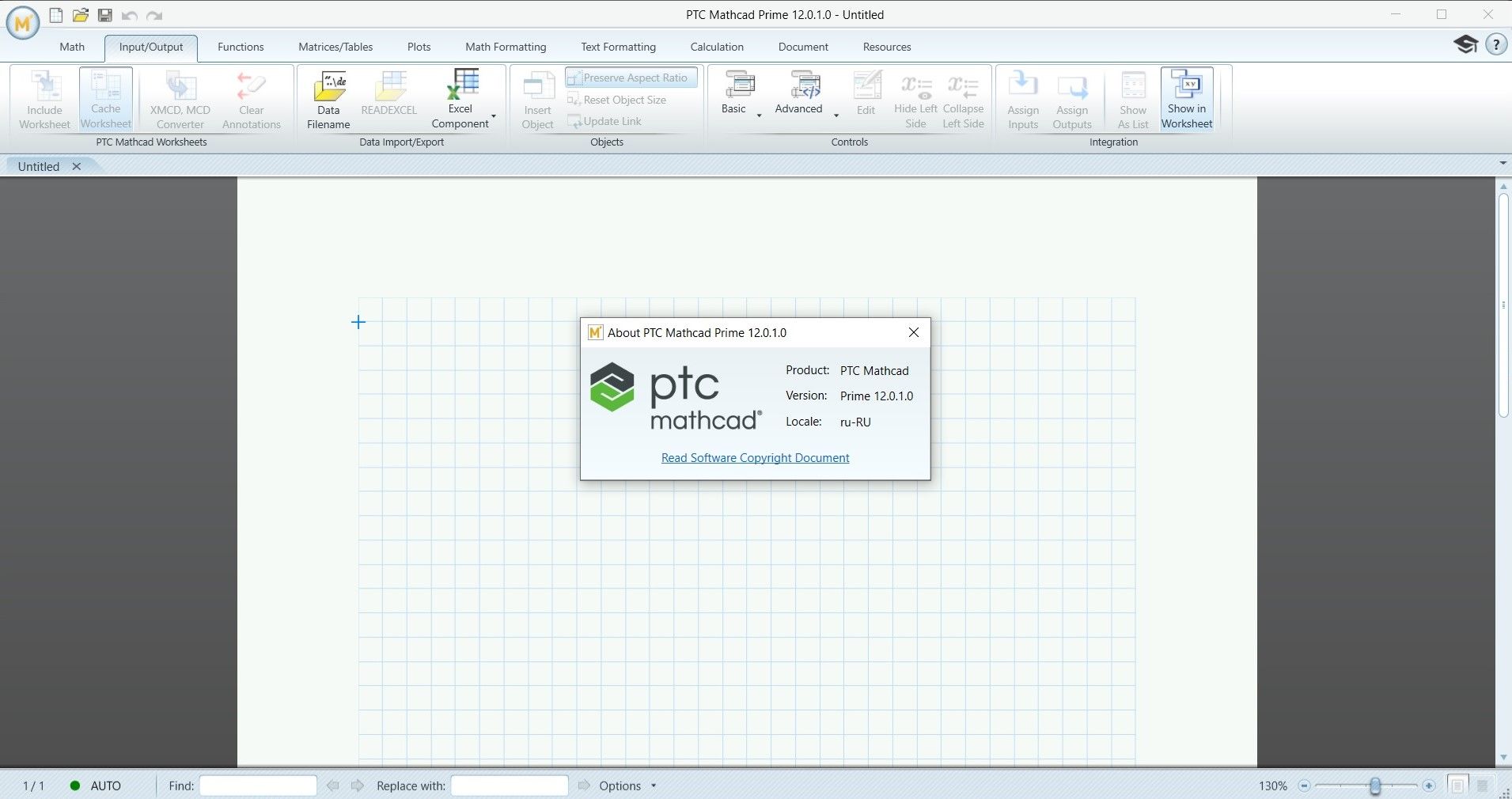Switch to draft view mode
This screenshot has width=1512, height=799.
[x=1483, y=786]
